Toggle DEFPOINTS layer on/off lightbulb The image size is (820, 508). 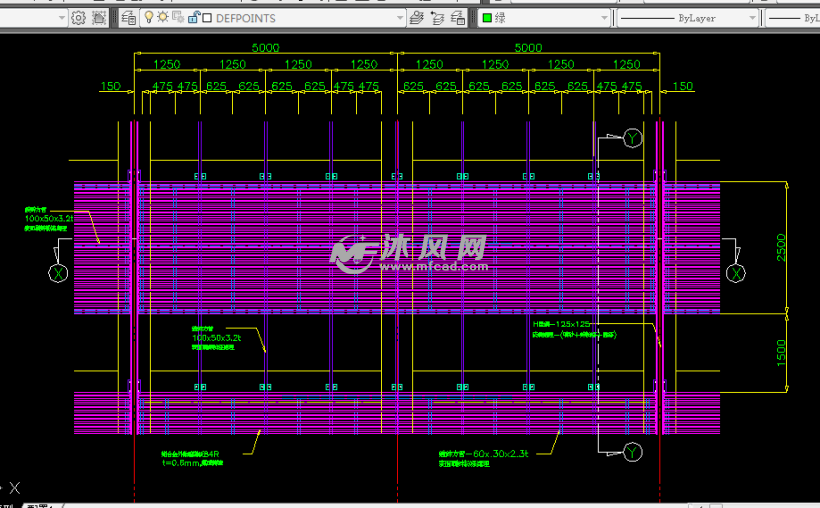[149, 18]
